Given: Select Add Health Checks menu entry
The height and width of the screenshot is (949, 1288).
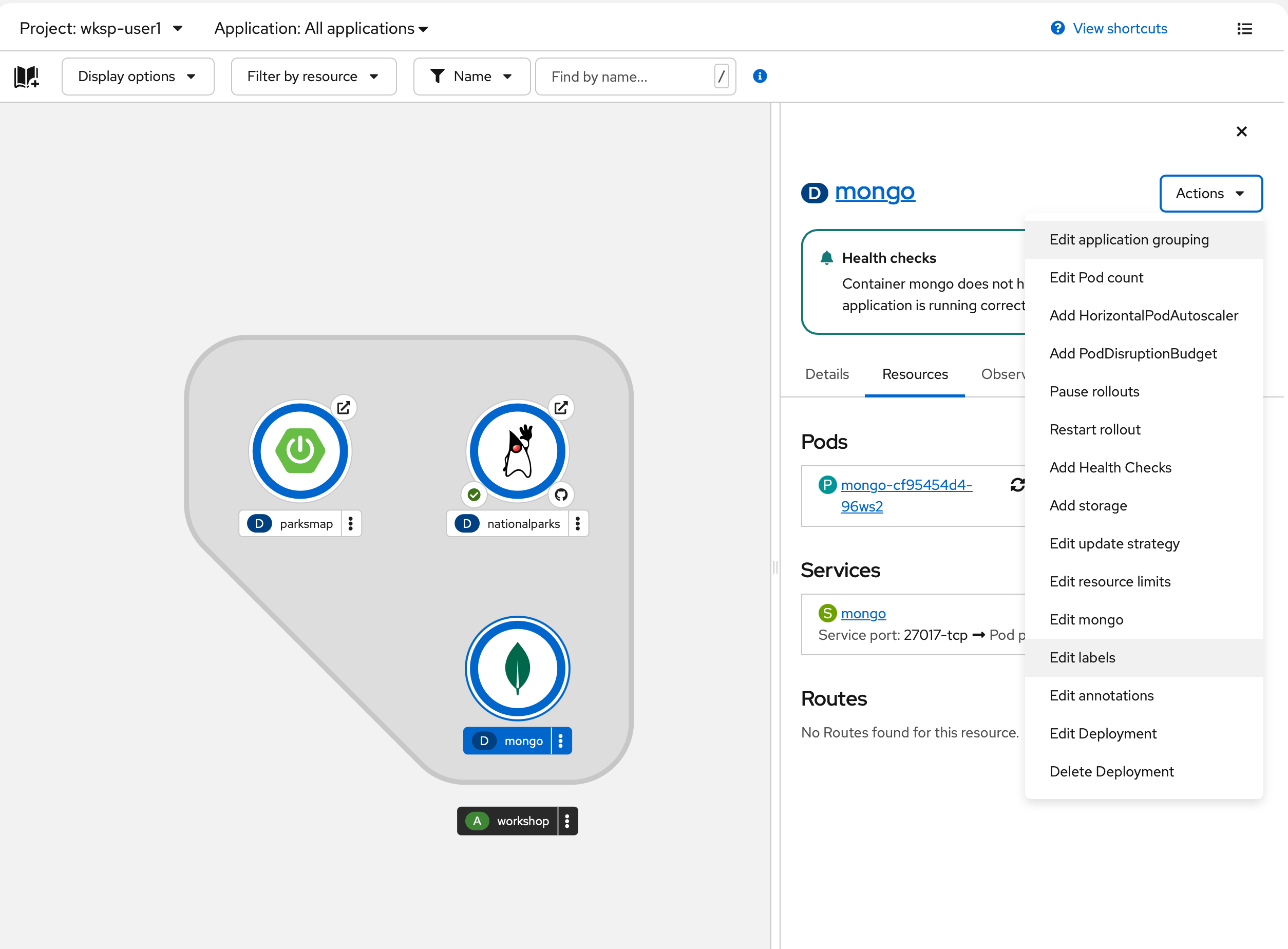Looking at the screenshot, I should [1110, 468].
